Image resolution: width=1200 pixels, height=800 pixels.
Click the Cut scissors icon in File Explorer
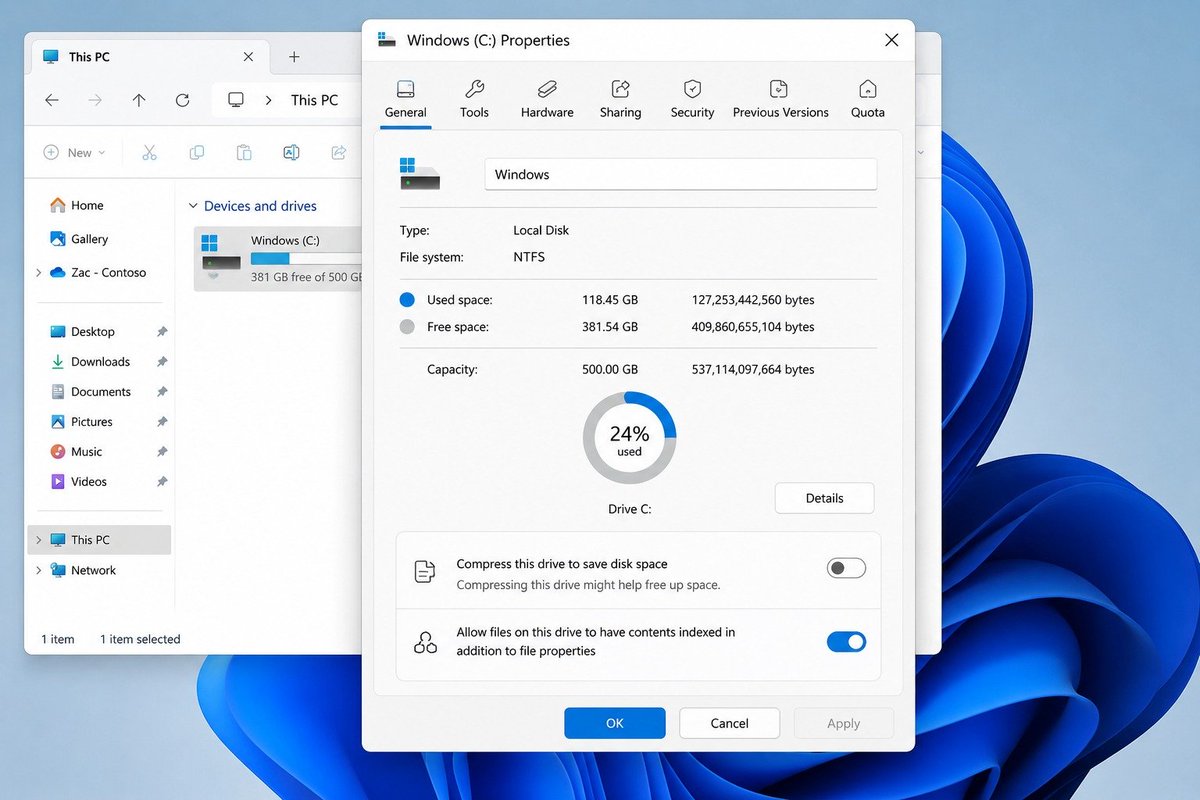[150, 152]
